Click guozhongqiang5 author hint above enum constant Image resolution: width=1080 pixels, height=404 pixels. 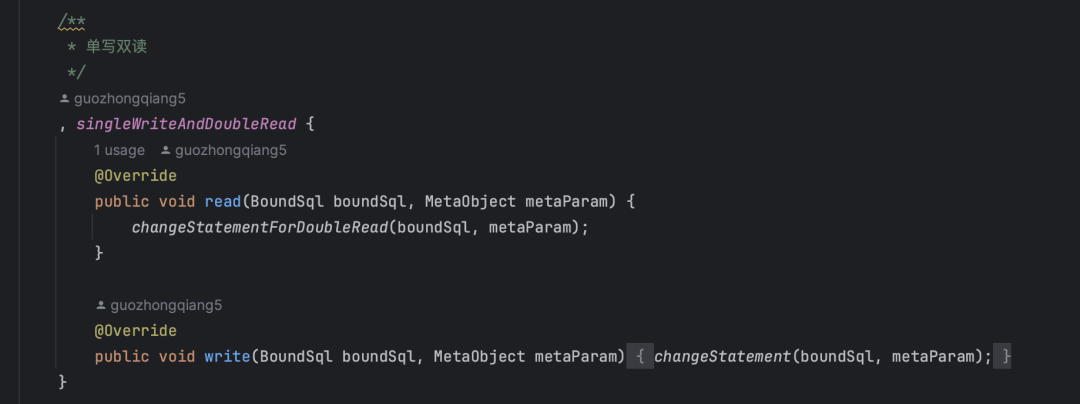[x=129, y=99]
